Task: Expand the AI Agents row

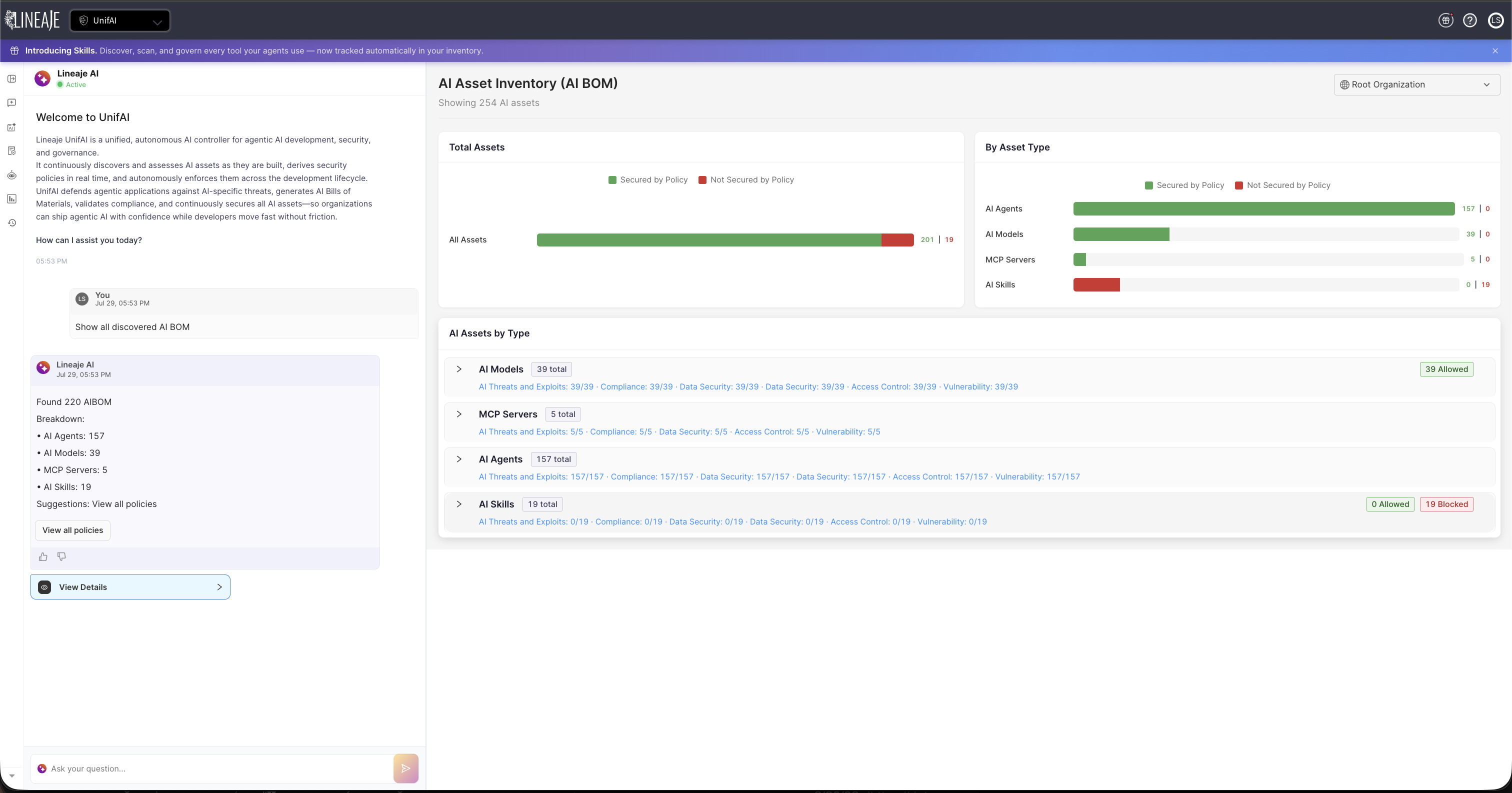Action: pos(459,459)
